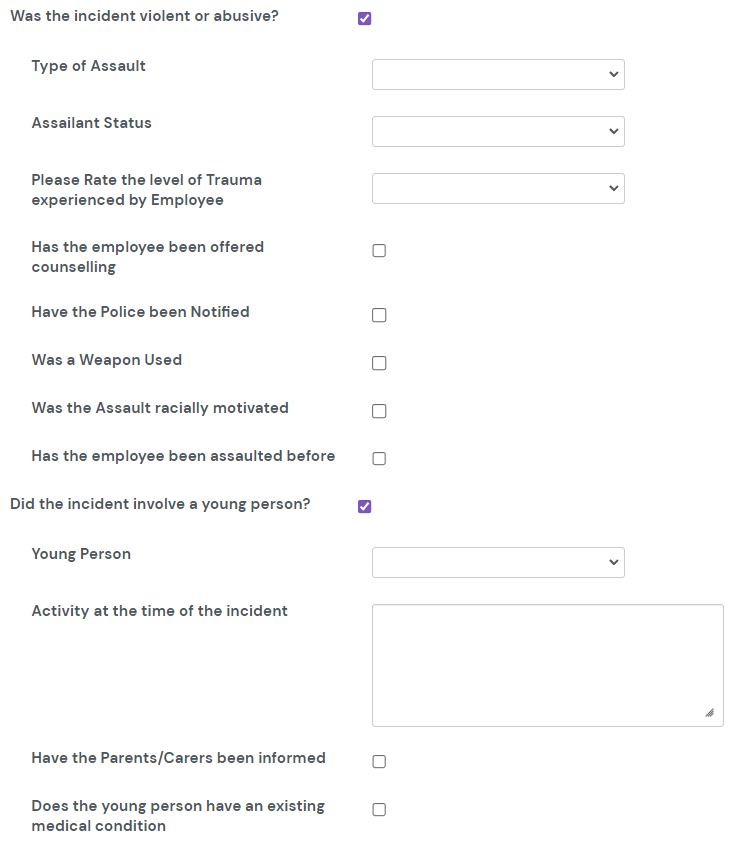Open the Type of Assault dropdown
Screen dimensions: 729x859
tap(497, 75)
